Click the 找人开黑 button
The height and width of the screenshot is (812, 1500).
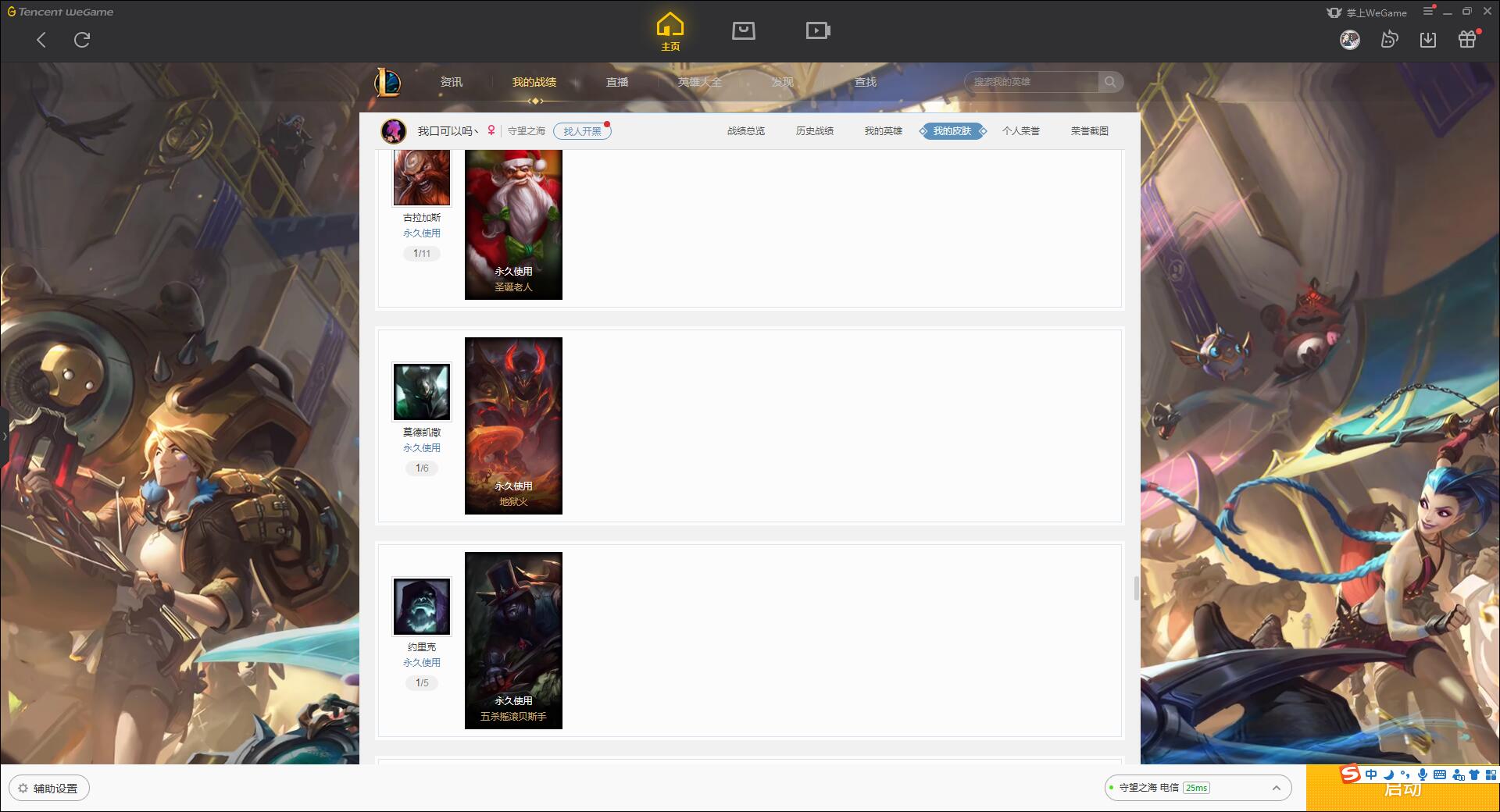582,131
